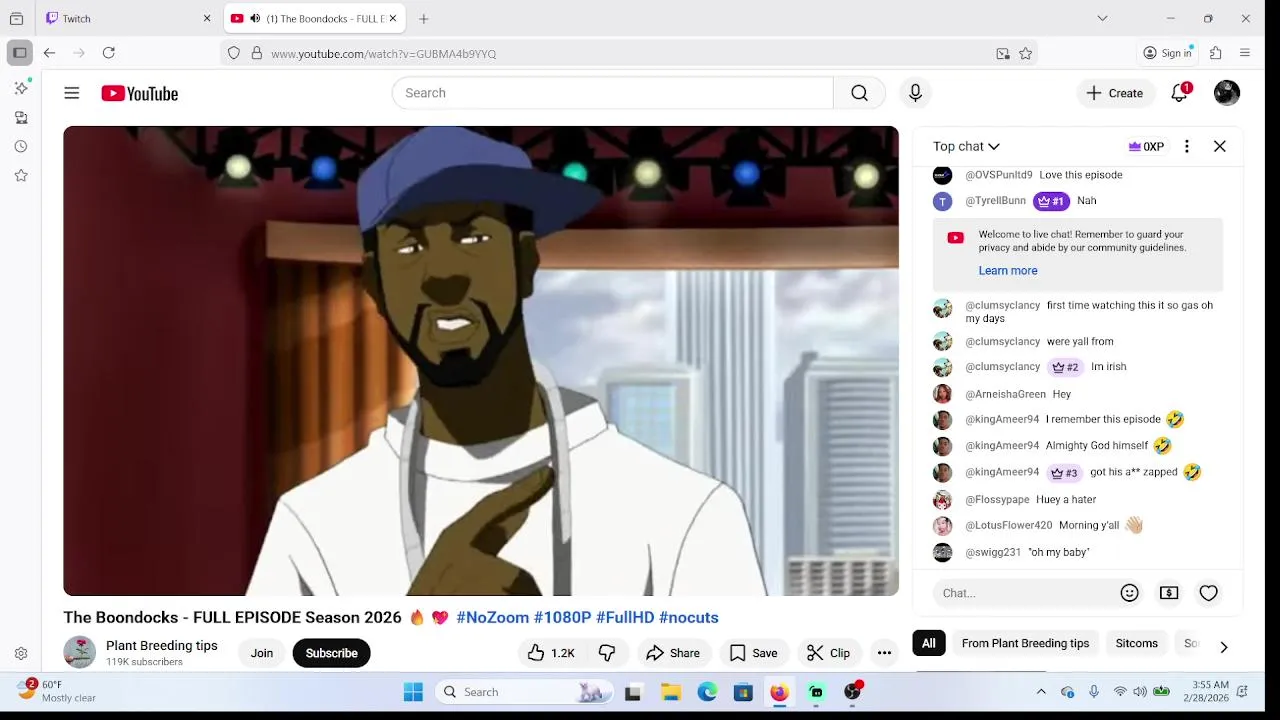1280x720 pixels.
Task: Mute the Boondocks tab audio icon
Action: pos(255,18)
